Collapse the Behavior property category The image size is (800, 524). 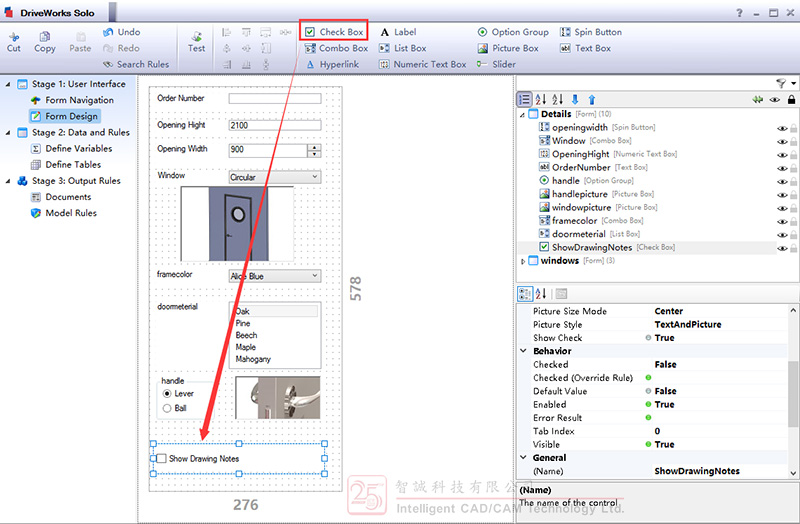[523, 351]
